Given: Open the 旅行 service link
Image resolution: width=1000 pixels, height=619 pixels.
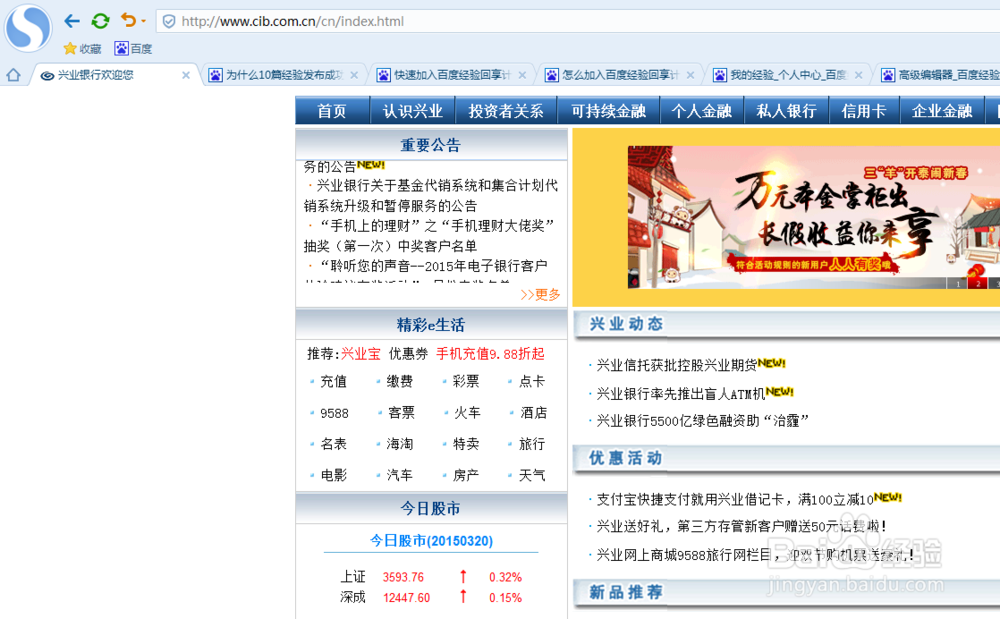Looking at the screenshot, I should point(532,444).
